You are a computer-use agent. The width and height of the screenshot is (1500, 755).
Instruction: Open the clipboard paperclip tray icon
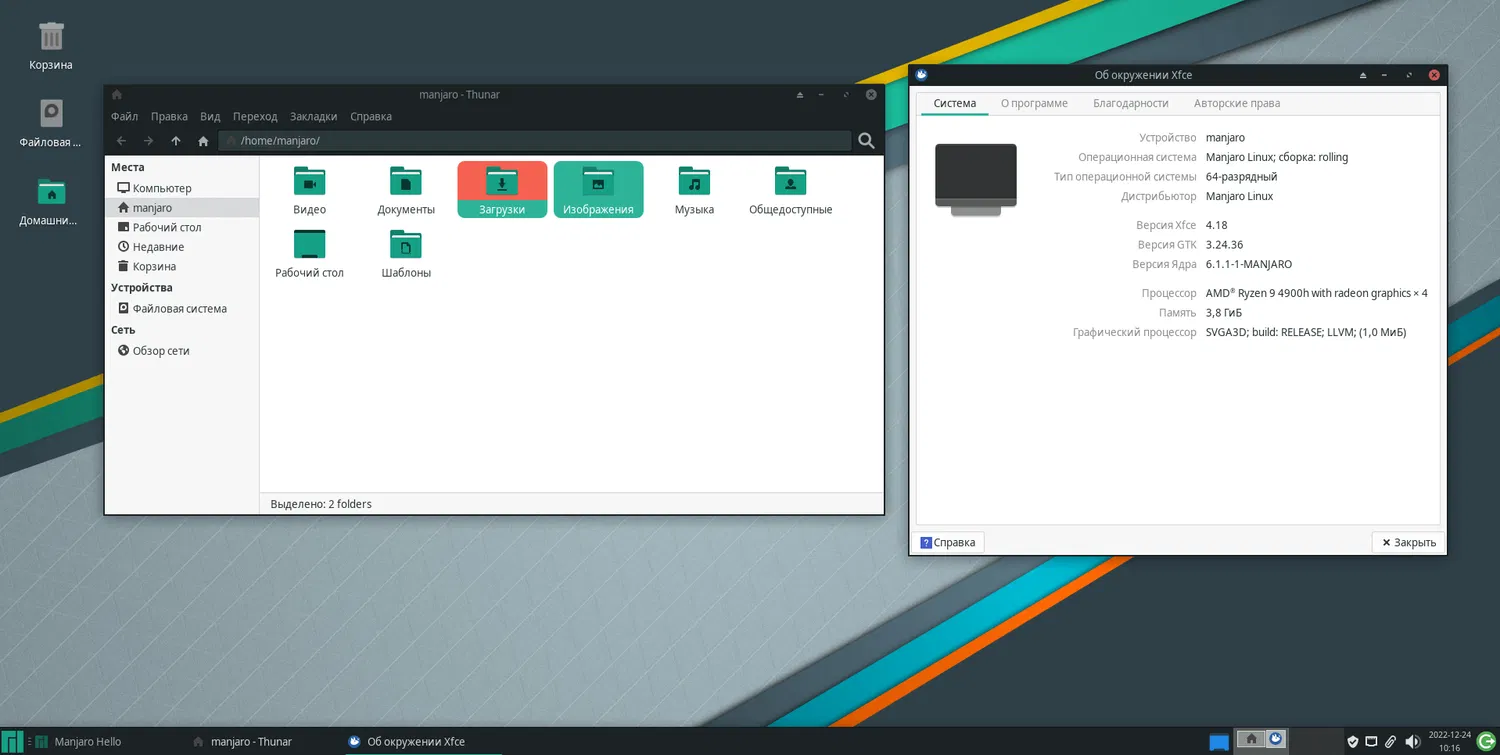pyautogui.click(x=1391, y=741)
